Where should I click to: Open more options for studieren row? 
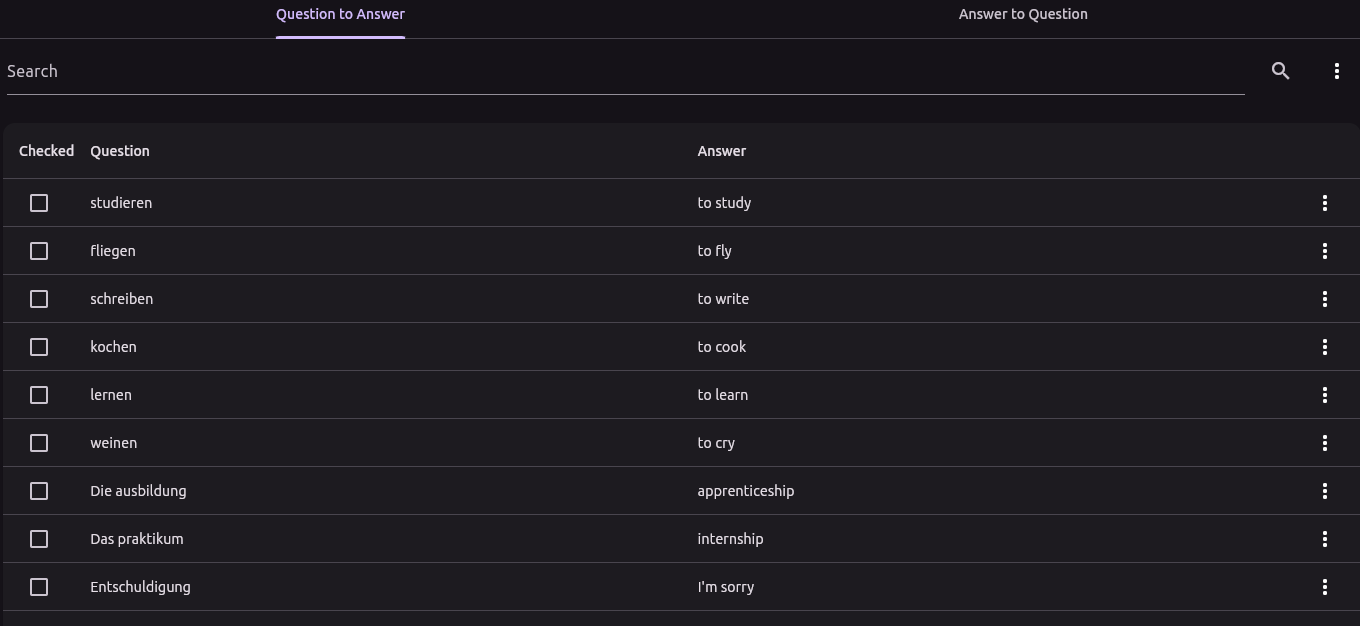[x=1324, y=203]
